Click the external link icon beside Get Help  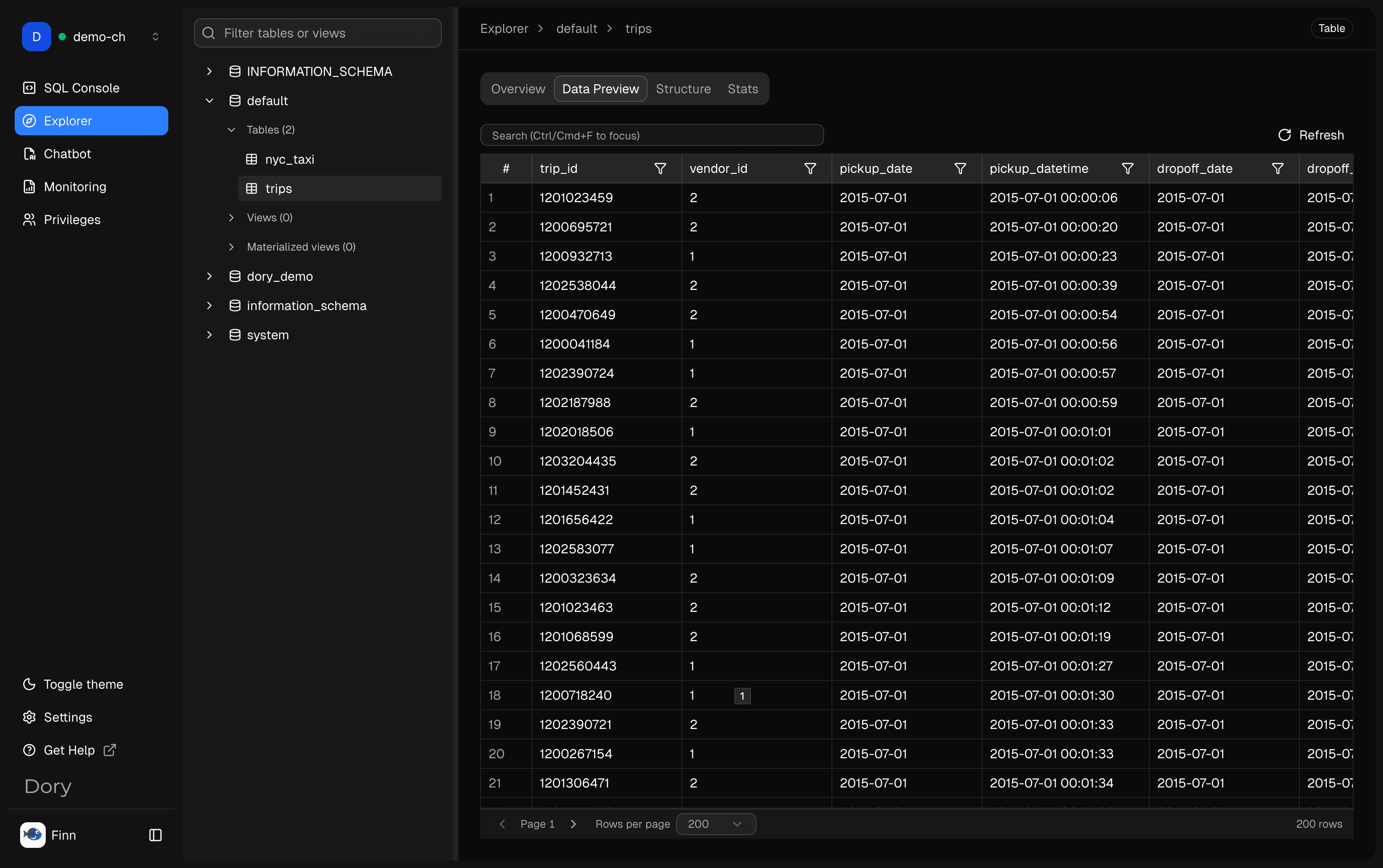click(110, 750)
